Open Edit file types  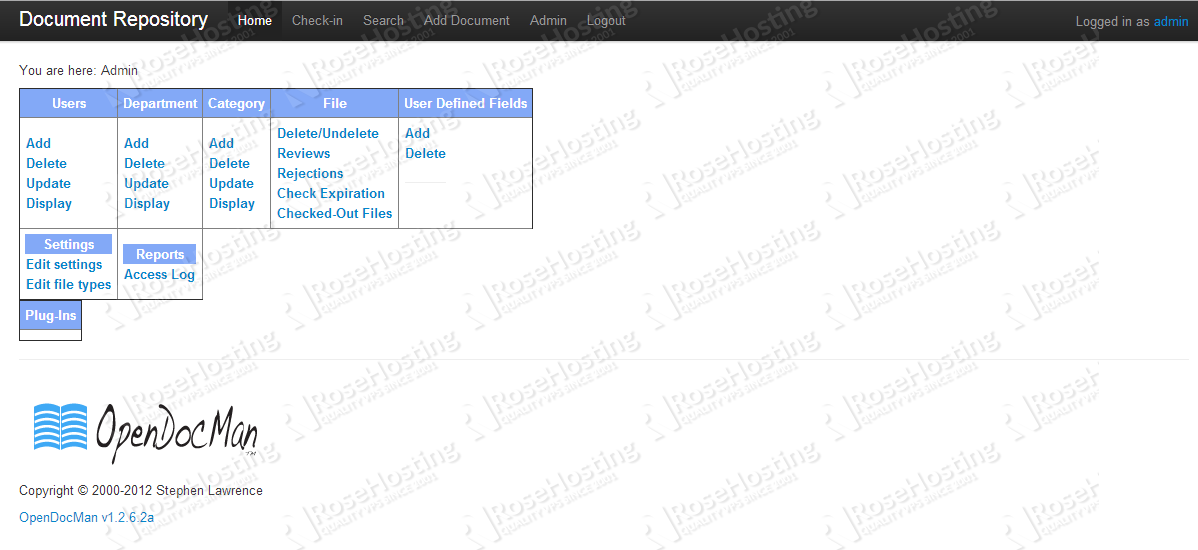click(x=69, y=284)
